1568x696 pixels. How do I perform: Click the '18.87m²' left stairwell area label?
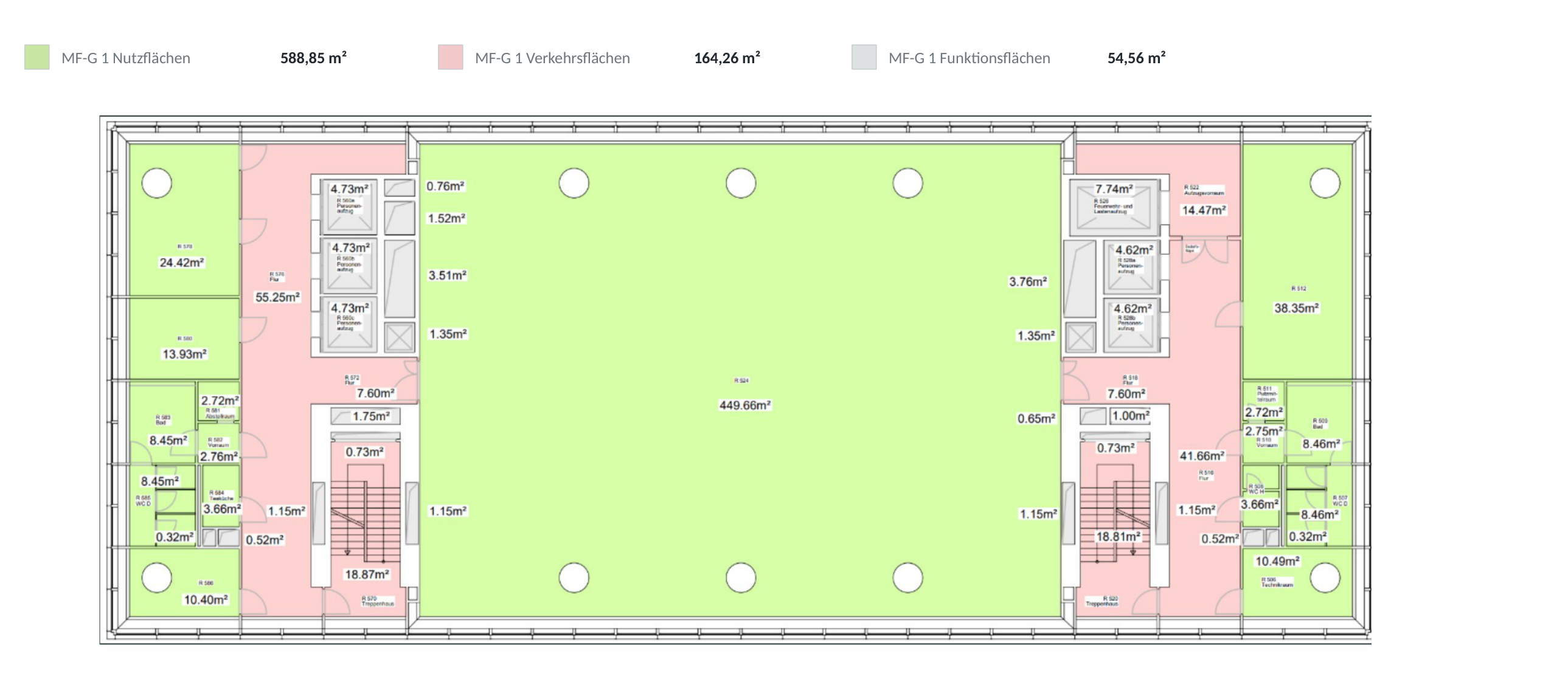(367, 574)
